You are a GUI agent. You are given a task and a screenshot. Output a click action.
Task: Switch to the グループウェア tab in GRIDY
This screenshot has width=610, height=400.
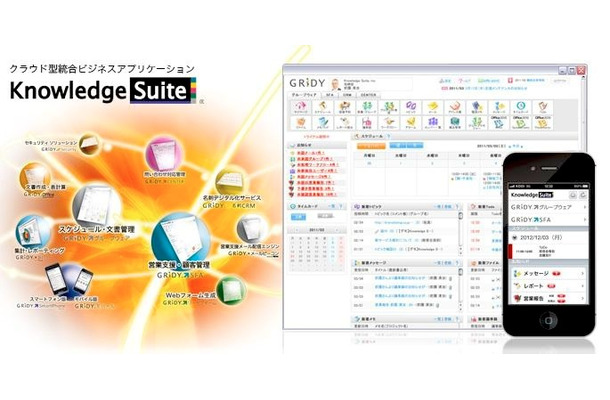pos(304,95)
